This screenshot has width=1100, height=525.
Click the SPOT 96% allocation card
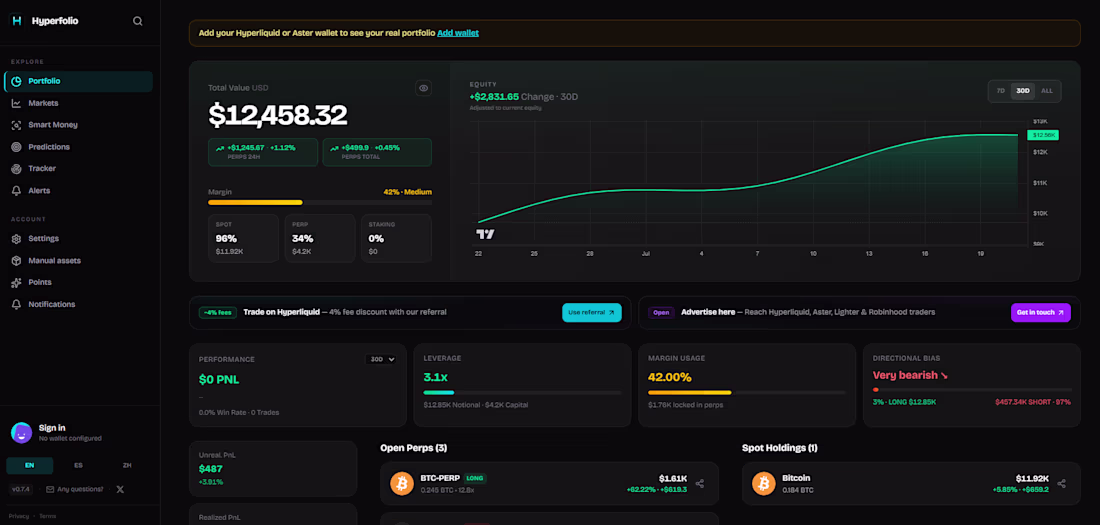tap(243, 239)
